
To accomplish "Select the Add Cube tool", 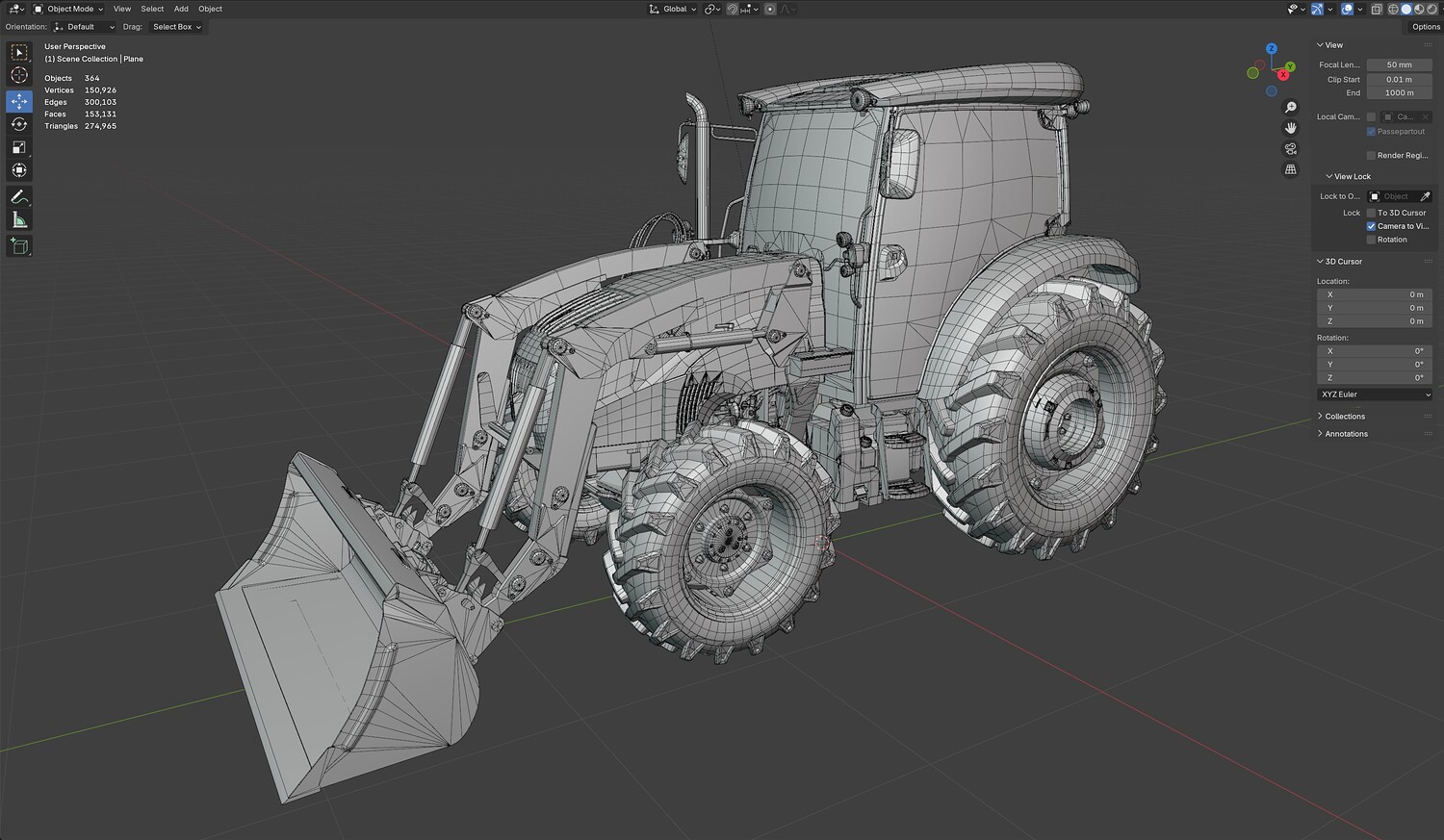I will click(19, 247).
